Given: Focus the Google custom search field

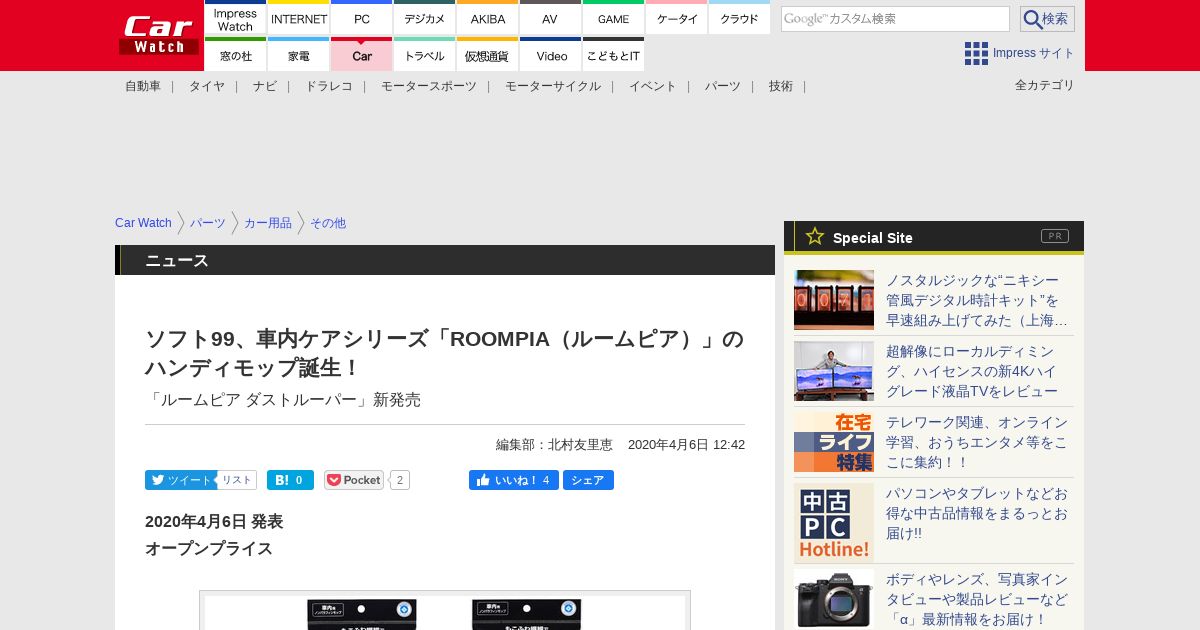Looking at the screenshot, I should click(x=895, y=19).
